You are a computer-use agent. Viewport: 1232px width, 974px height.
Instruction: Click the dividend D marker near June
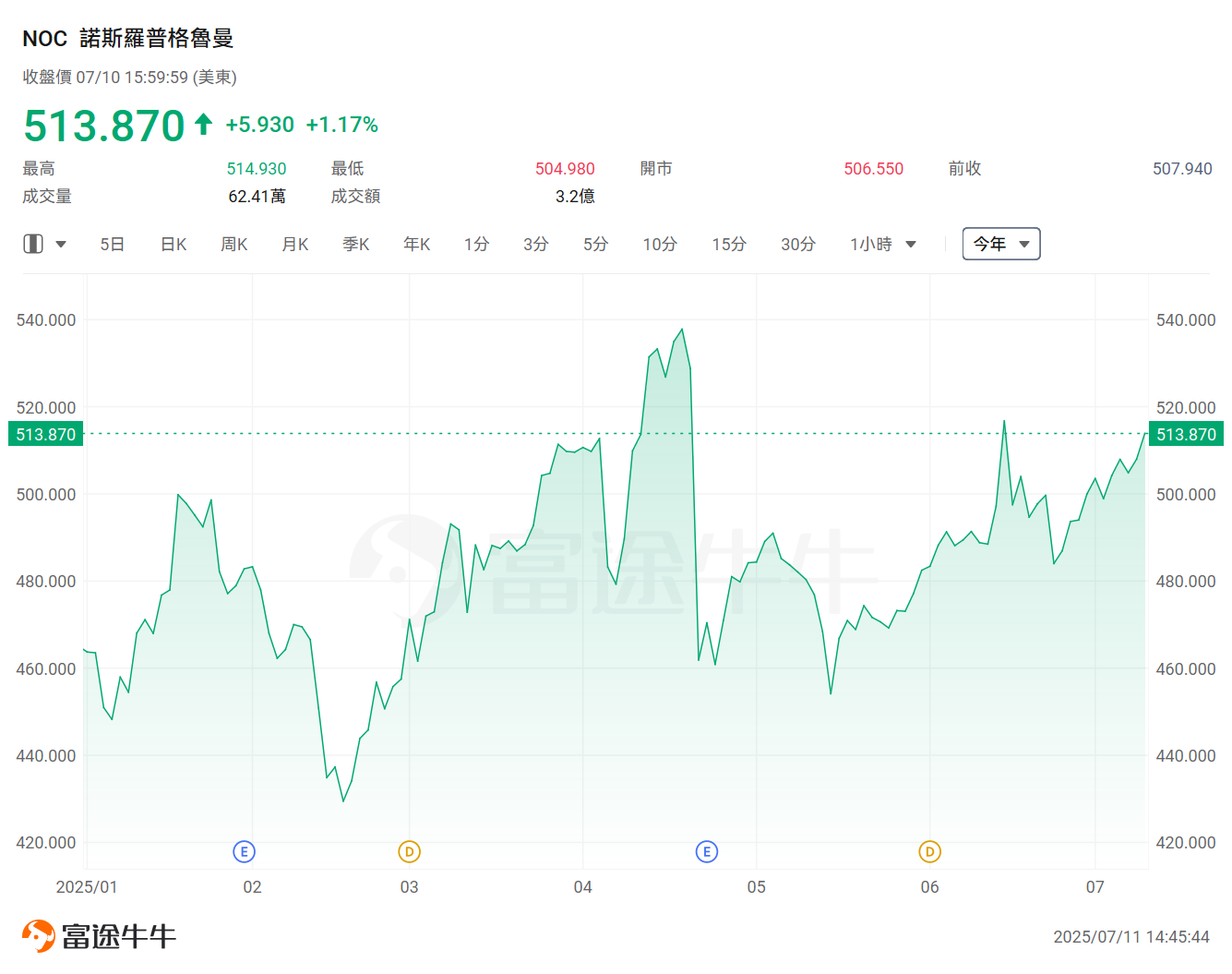929,851
